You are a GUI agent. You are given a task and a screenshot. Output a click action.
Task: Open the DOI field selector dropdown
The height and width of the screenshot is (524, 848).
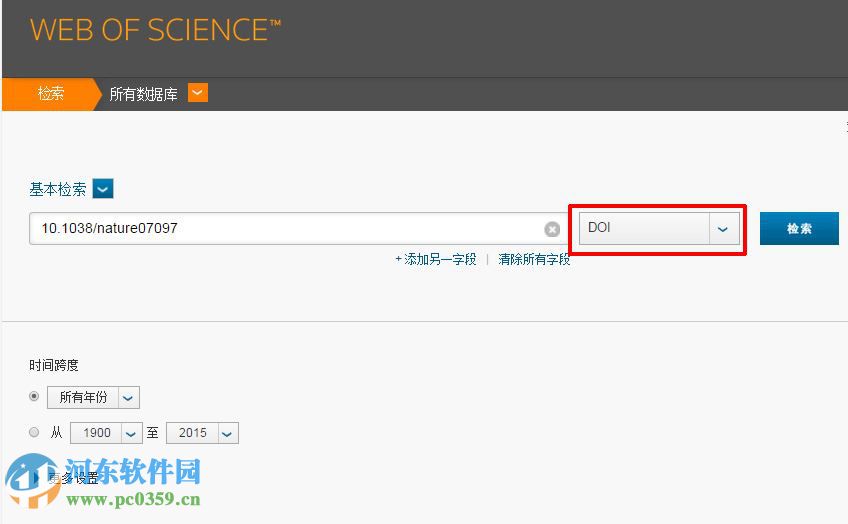(659, 228)
